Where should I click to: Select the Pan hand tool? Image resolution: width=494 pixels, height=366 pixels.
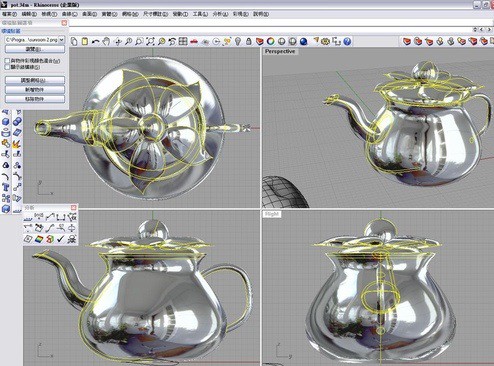pyautogui.click(x=106, y=41)
